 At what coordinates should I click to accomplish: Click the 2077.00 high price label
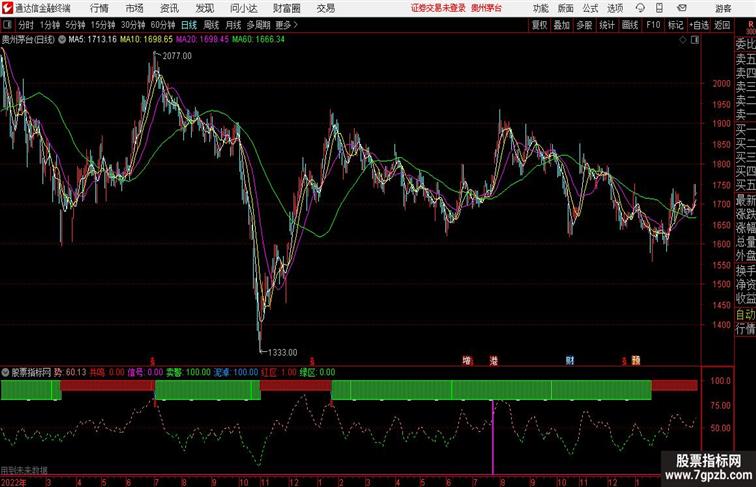point(177,56)
